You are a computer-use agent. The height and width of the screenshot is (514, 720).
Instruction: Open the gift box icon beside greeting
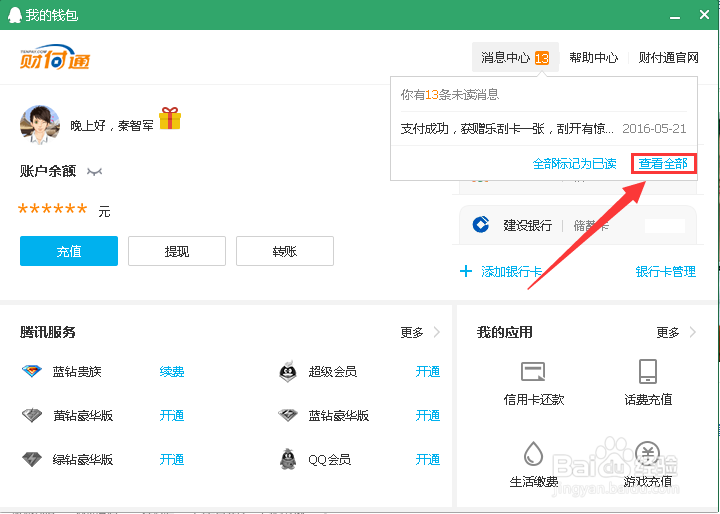170,118
